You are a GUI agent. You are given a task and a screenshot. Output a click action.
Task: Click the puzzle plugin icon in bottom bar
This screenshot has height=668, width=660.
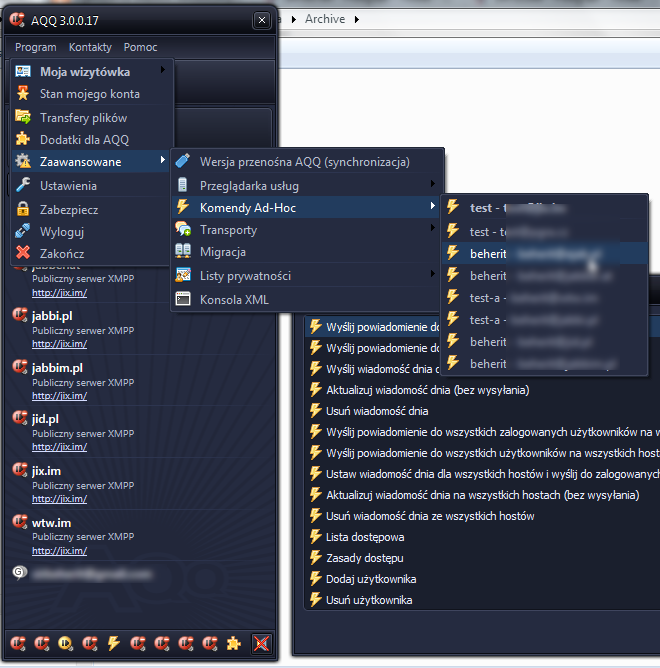coord(233,643)
